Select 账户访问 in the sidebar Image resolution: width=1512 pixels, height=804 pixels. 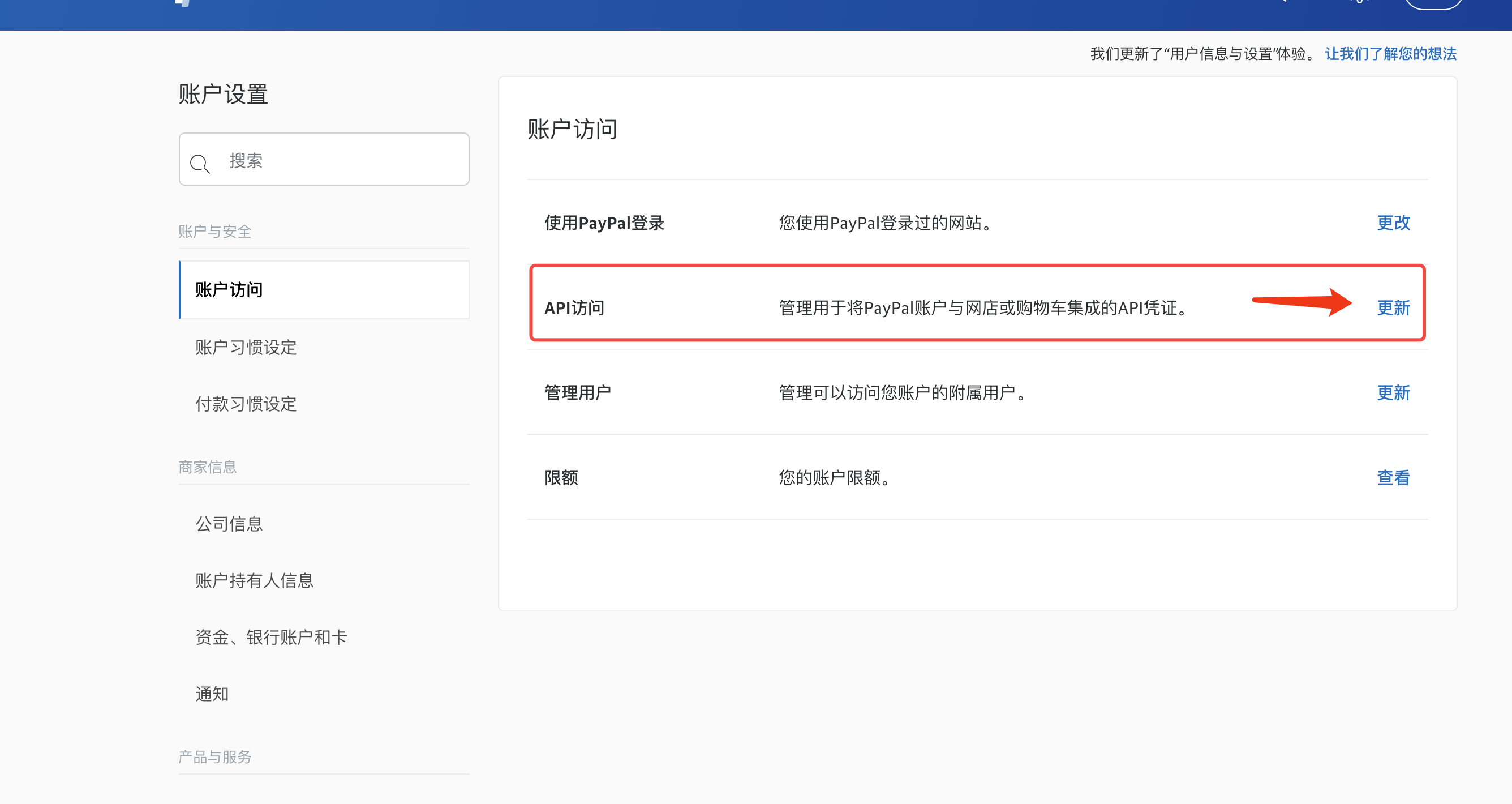tap(229, 289)
